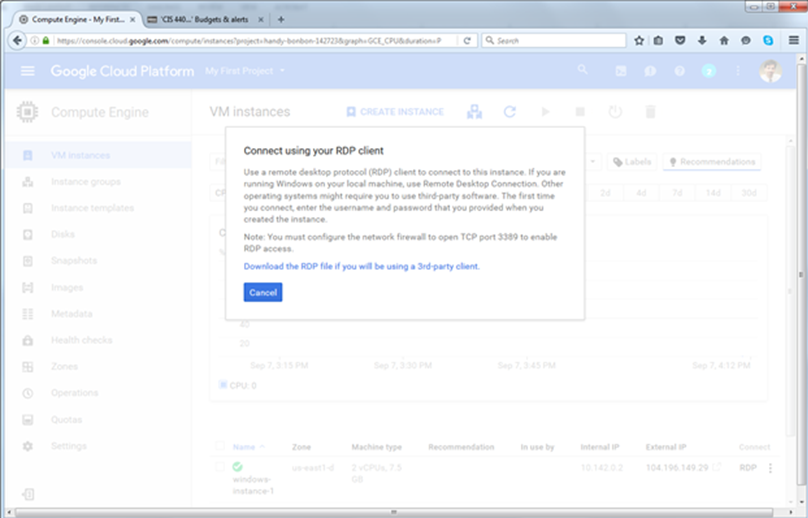808x518 pixels.
Task: Select the 4d graph duration
Action: [641, 193]
